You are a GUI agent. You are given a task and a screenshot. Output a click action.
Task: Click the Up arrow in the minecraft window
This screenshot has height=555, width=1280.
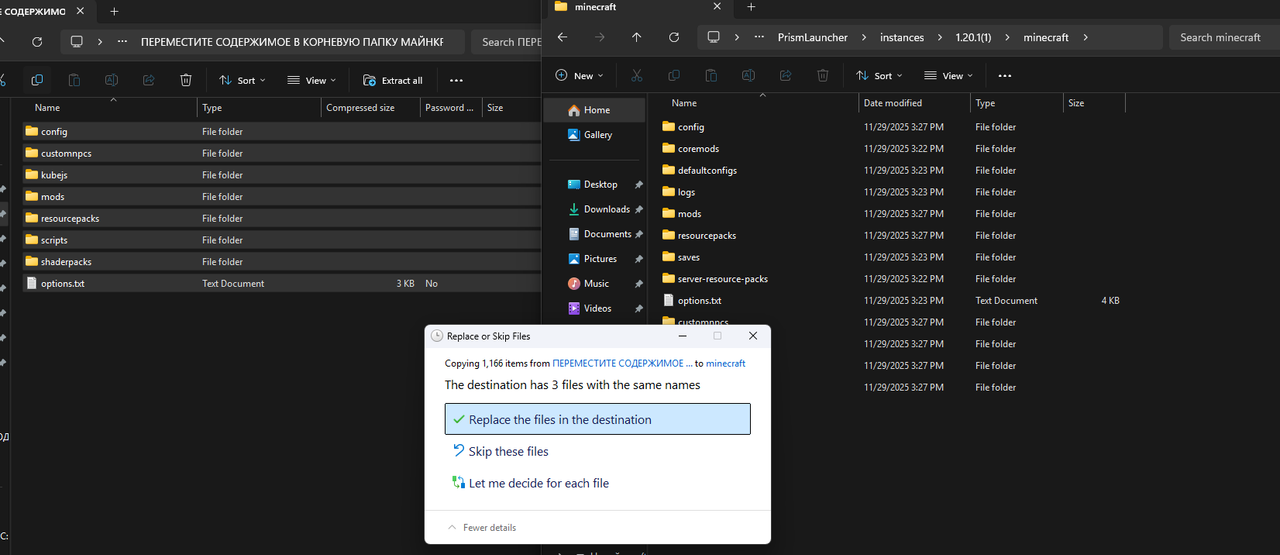pyautogui.click(x=637, y=37)
